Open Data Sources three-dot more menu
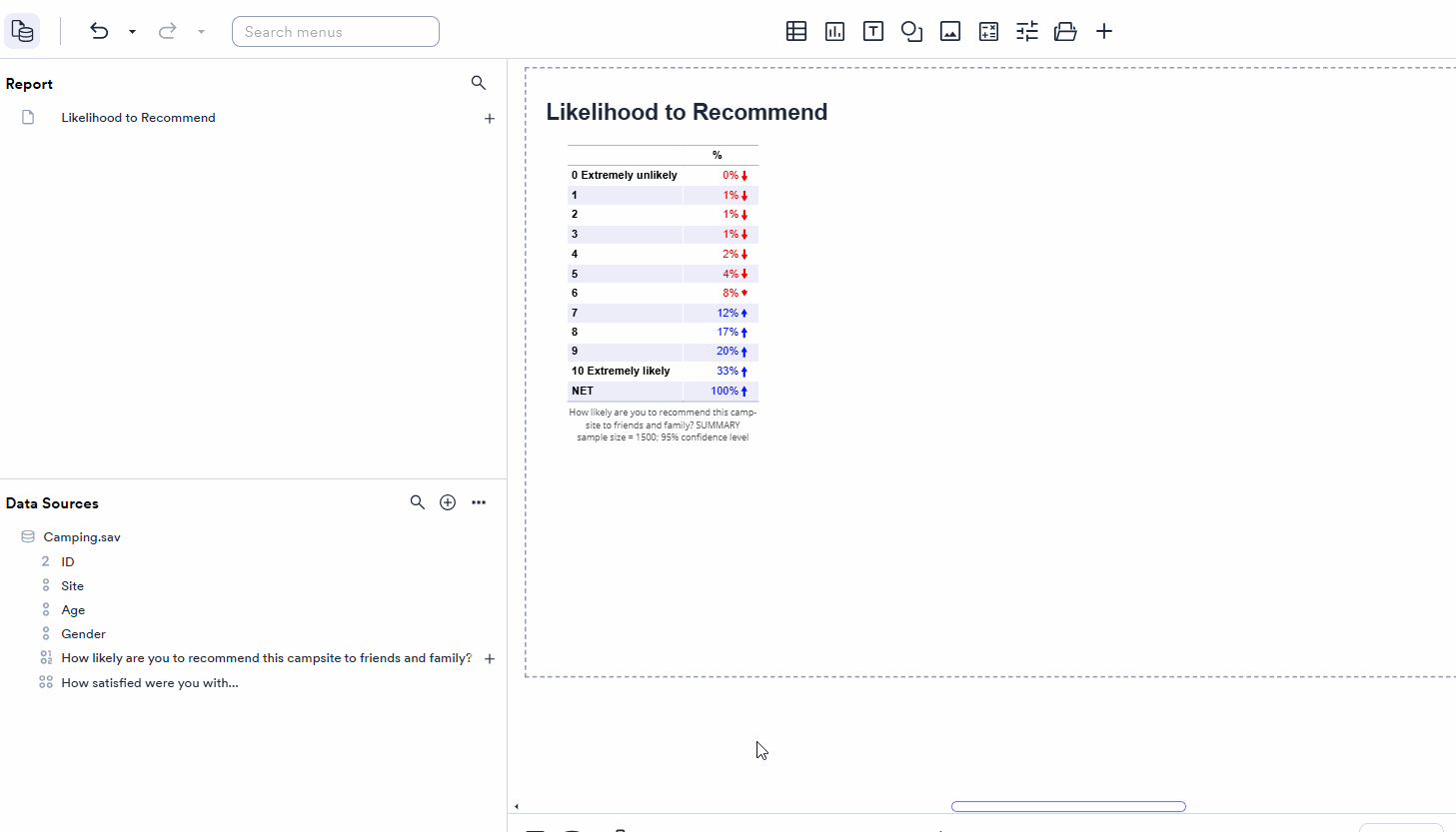Image resolution: width=1456 pixels, height=832 pixels. click(479, 502)
